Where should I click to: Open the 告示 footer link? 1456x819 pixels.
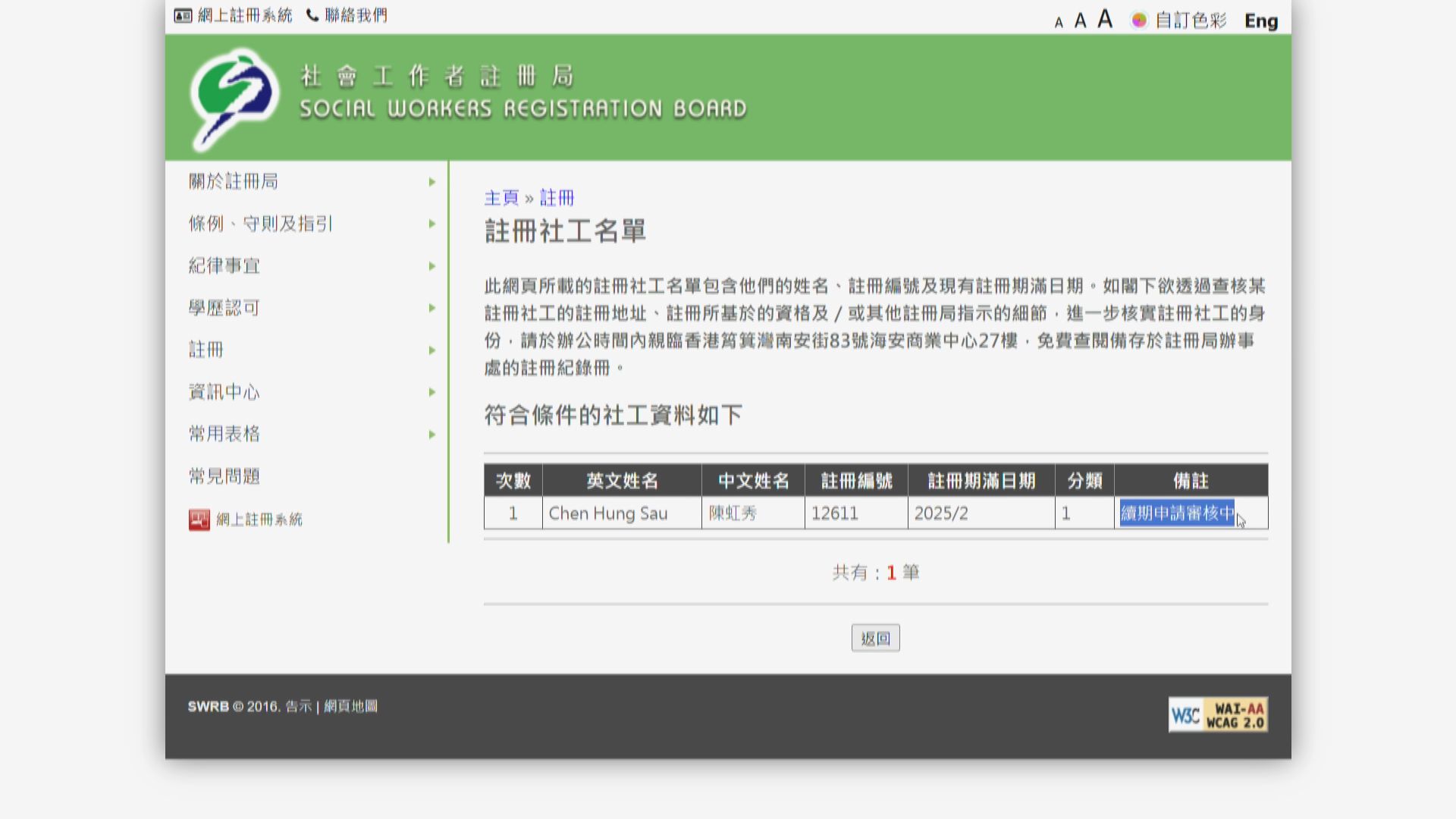[299, 706]
